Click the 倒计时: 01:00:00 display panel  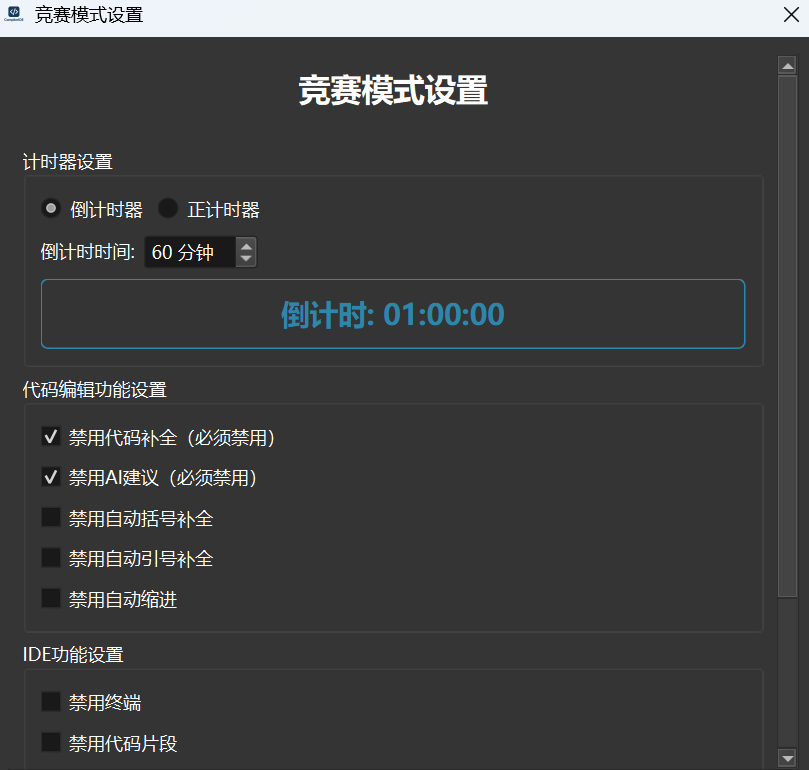[x=392, y=314]
